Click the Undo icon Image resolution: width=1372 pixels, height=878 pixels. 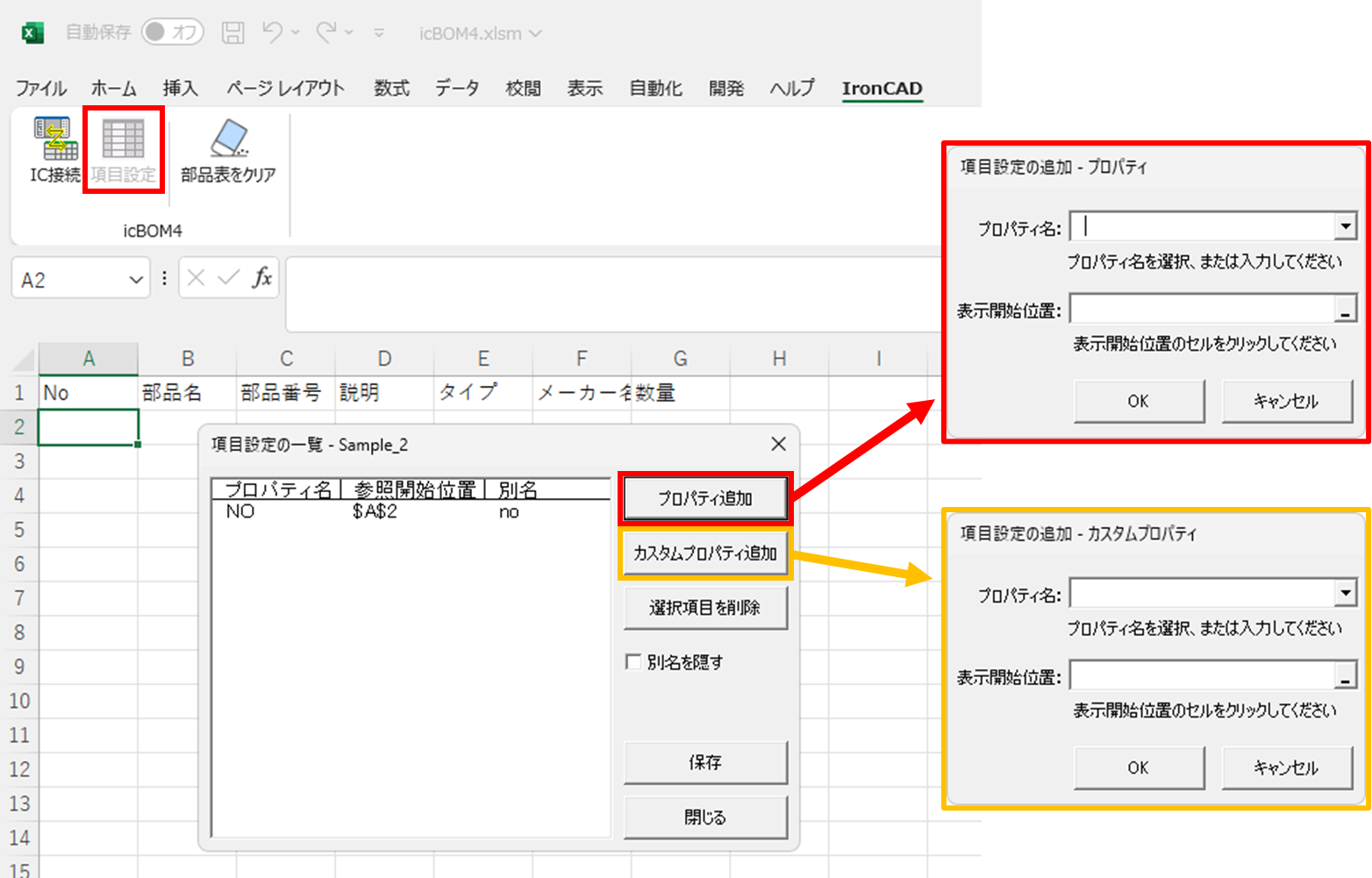[272, 32]
